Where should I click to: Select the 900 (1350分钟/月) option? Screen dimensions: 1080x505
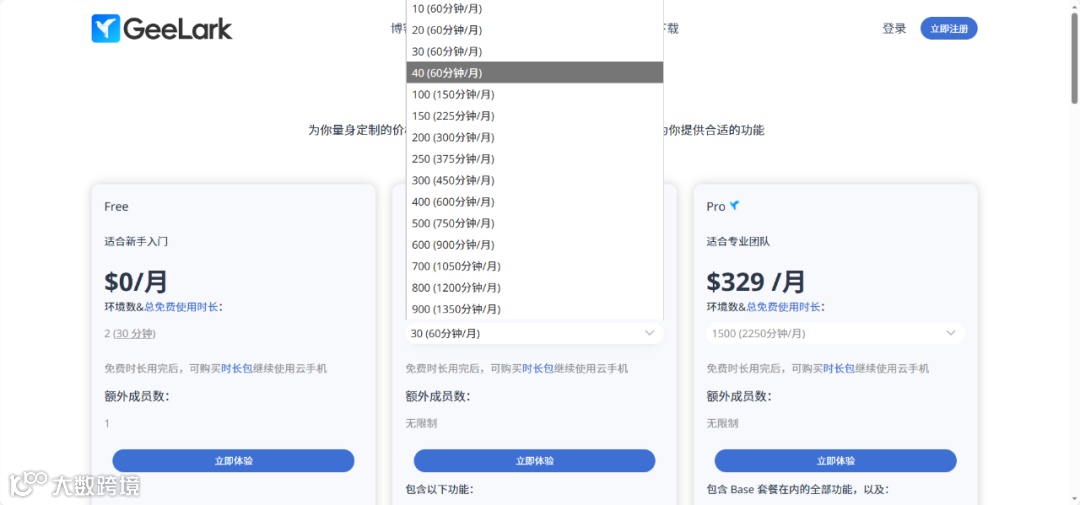click(534, 309)
